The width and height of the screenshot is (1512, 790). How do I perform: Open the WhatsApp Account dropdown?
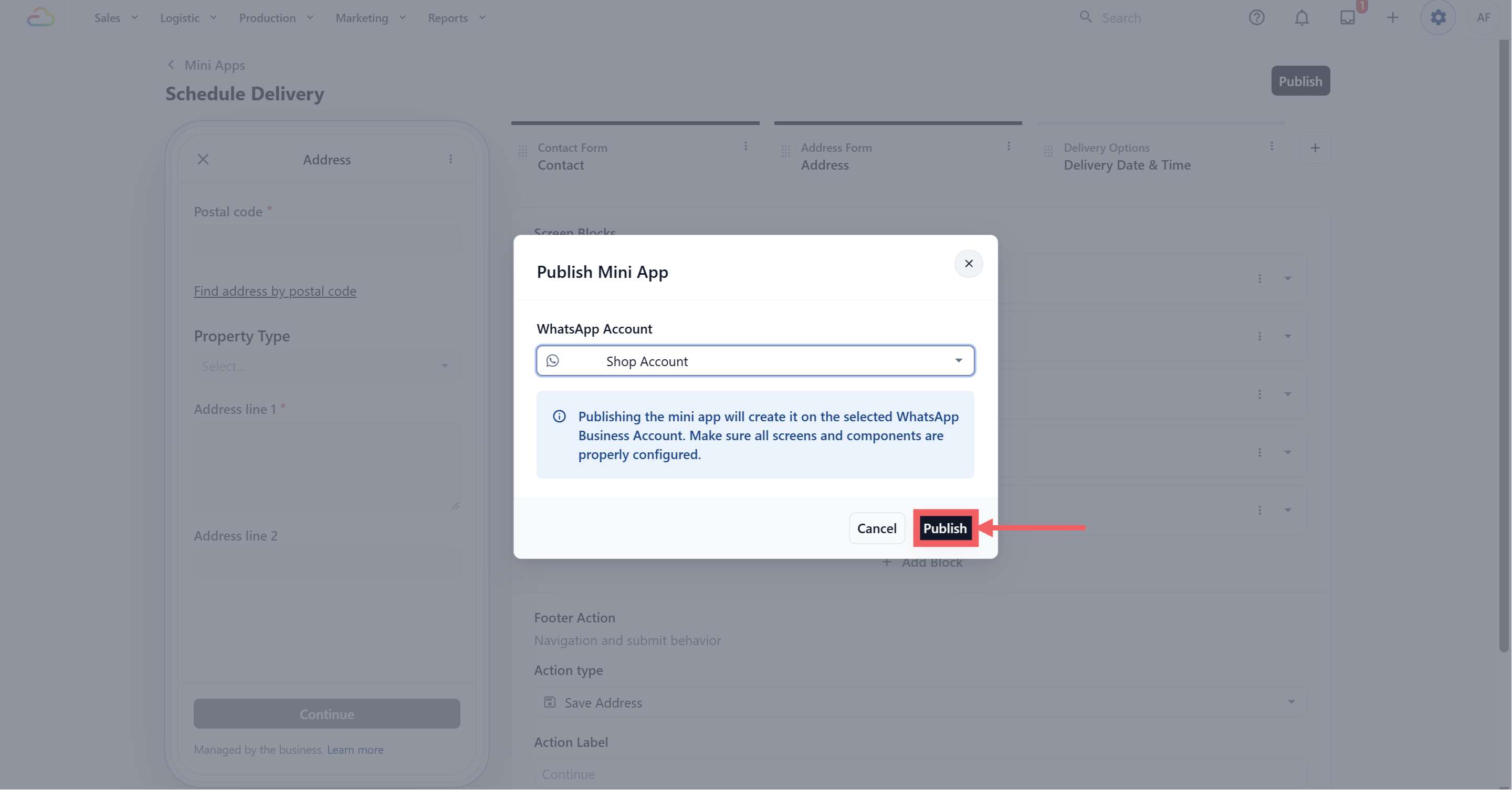(x=755, y=361)
